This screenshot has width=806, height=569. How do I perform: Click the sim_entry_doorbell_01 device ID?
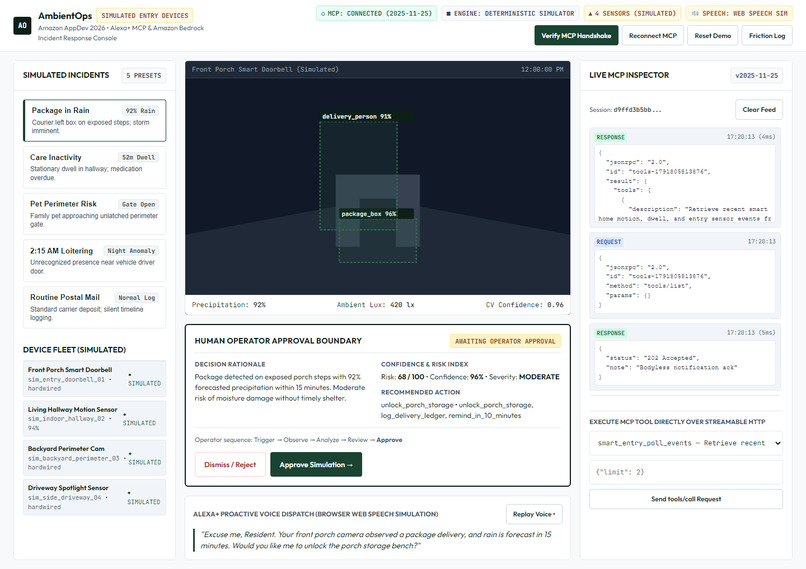(x=66, y=379)
